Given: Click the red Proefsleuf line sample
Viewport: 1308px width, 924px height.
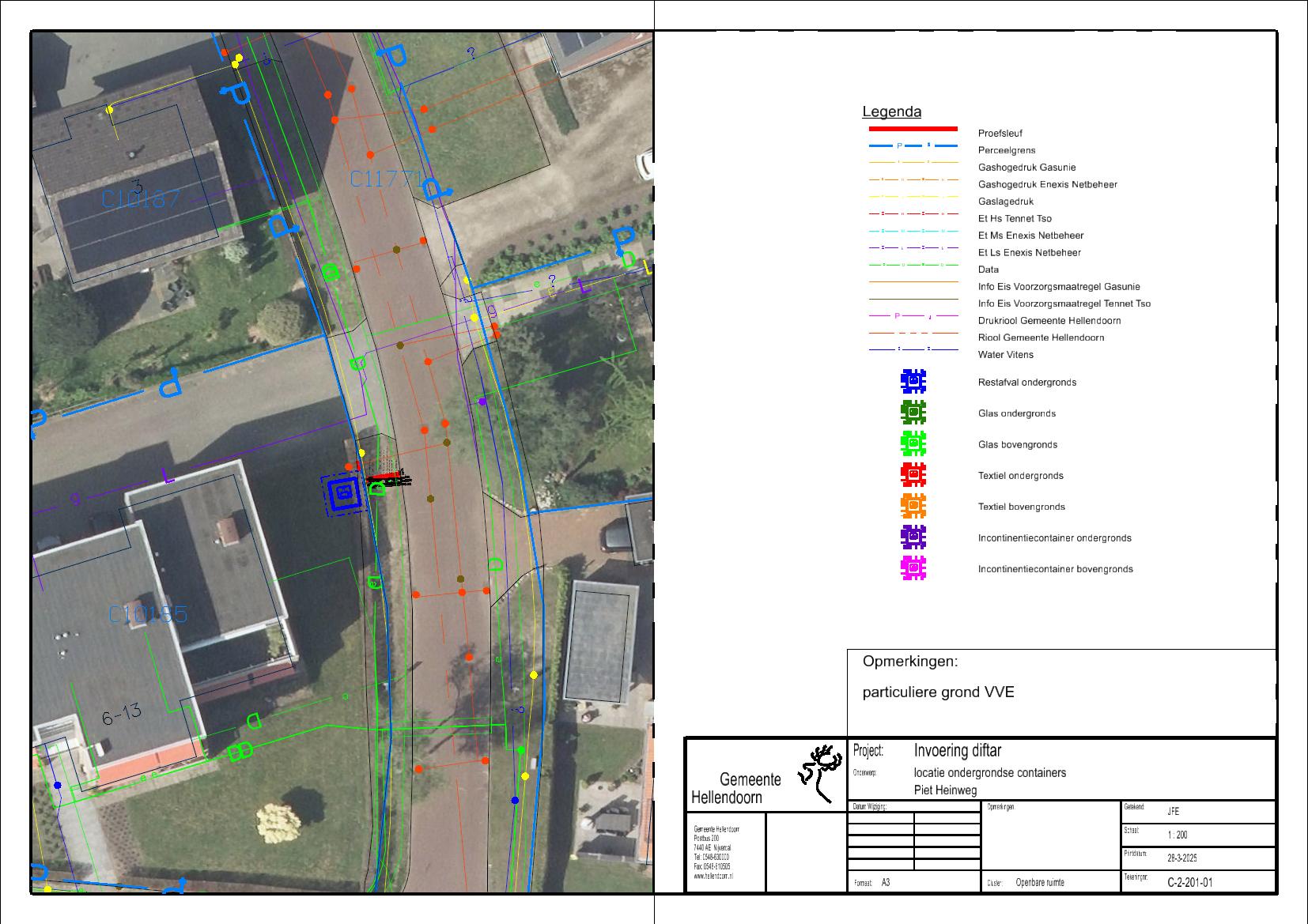Looking at the screenshot, I should 913,129.
